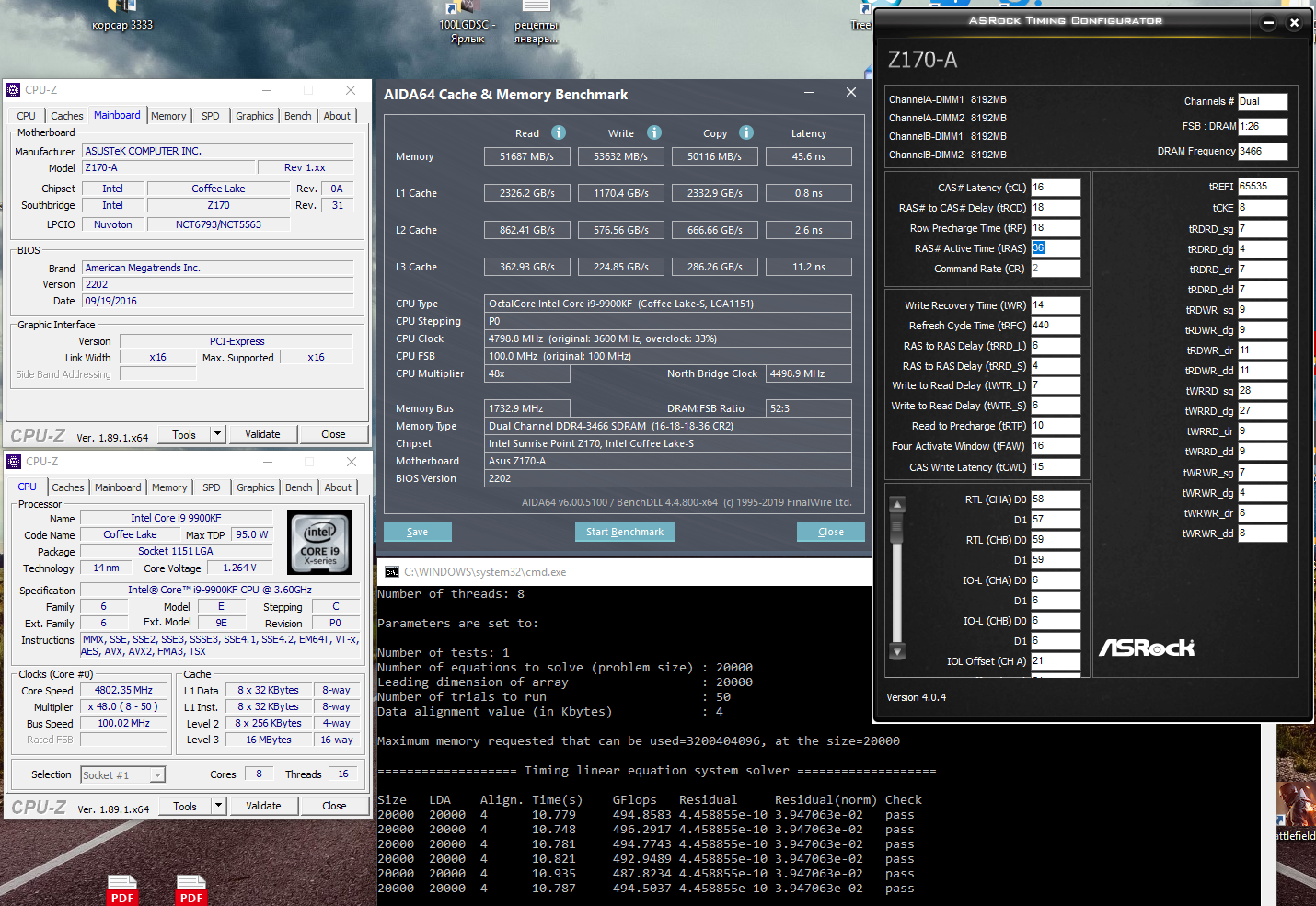Click the CAS# Latency (tCL) value field

click(x=1056, y=188)
